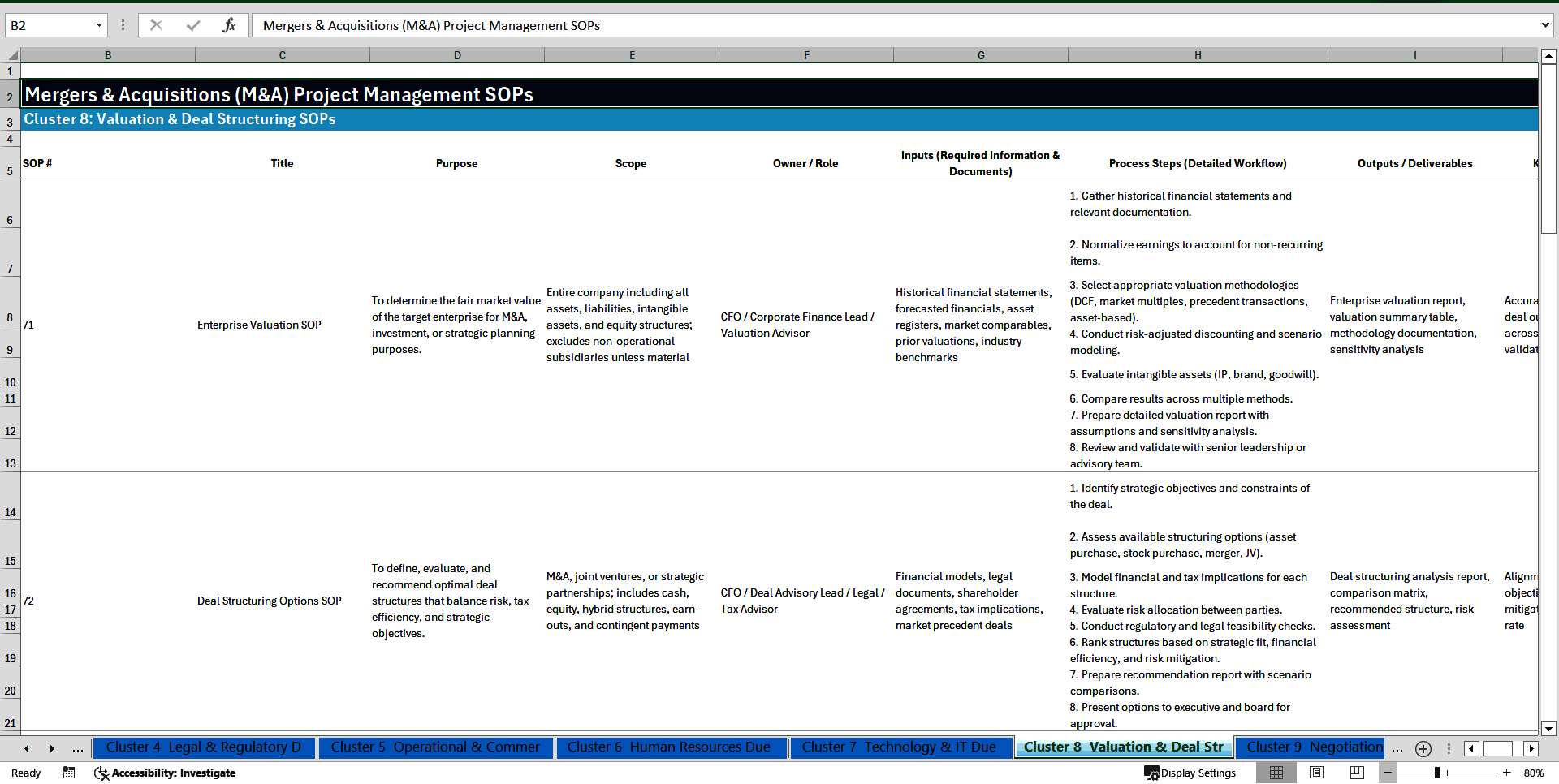
Task: Click the right sheet navigation arrow
Action: click(52, 748)
